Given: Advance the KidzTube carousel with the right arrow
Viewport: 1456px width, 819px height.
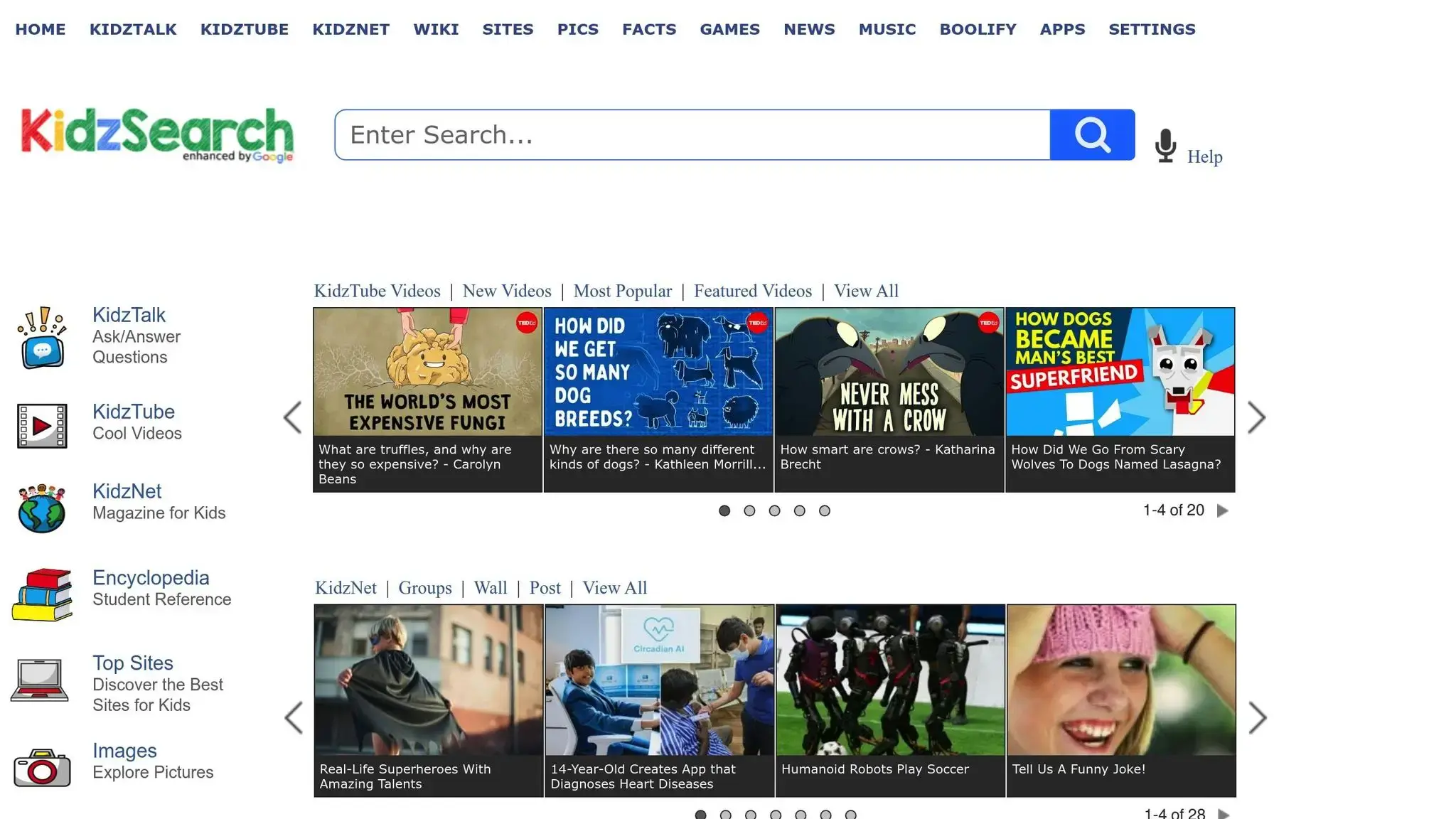Looking at the screenshot, I should (x=1258, y=418).
